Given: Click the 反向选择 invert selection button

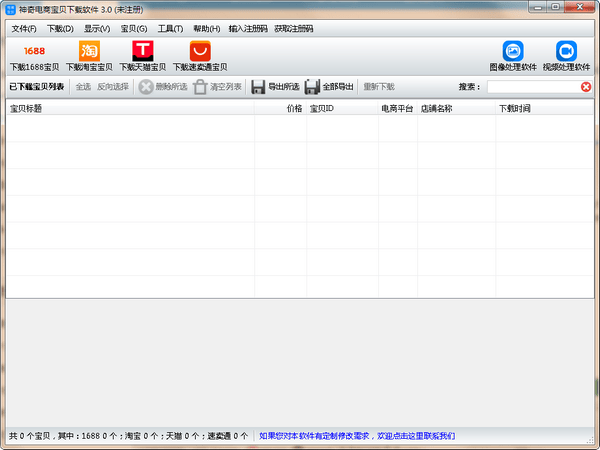Looking at the screenshot, I should coord(113,87).
